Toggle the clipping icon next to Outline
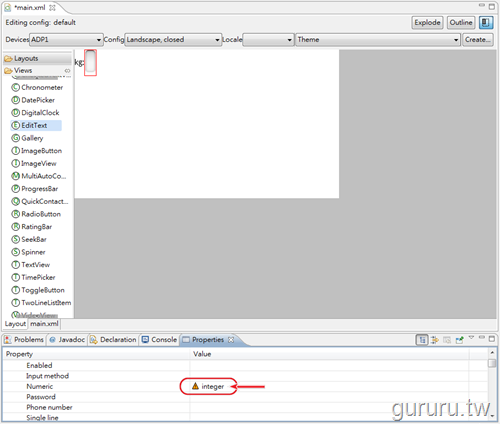The height and width of the screenshot is (424, 500). tap(486, 23)
